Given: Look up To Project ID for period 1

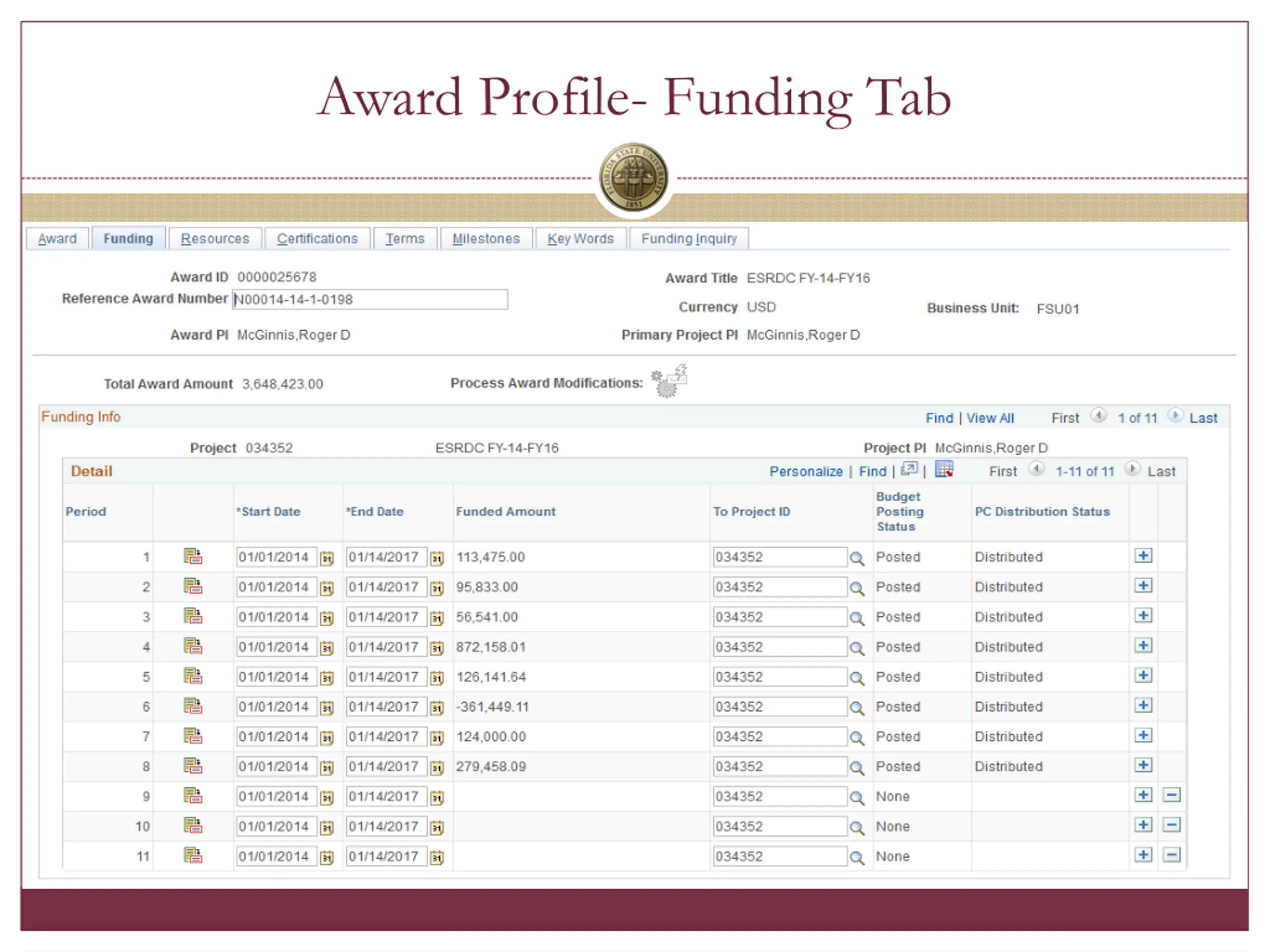Looking at the screenshot, I should (x=857, y=558).
